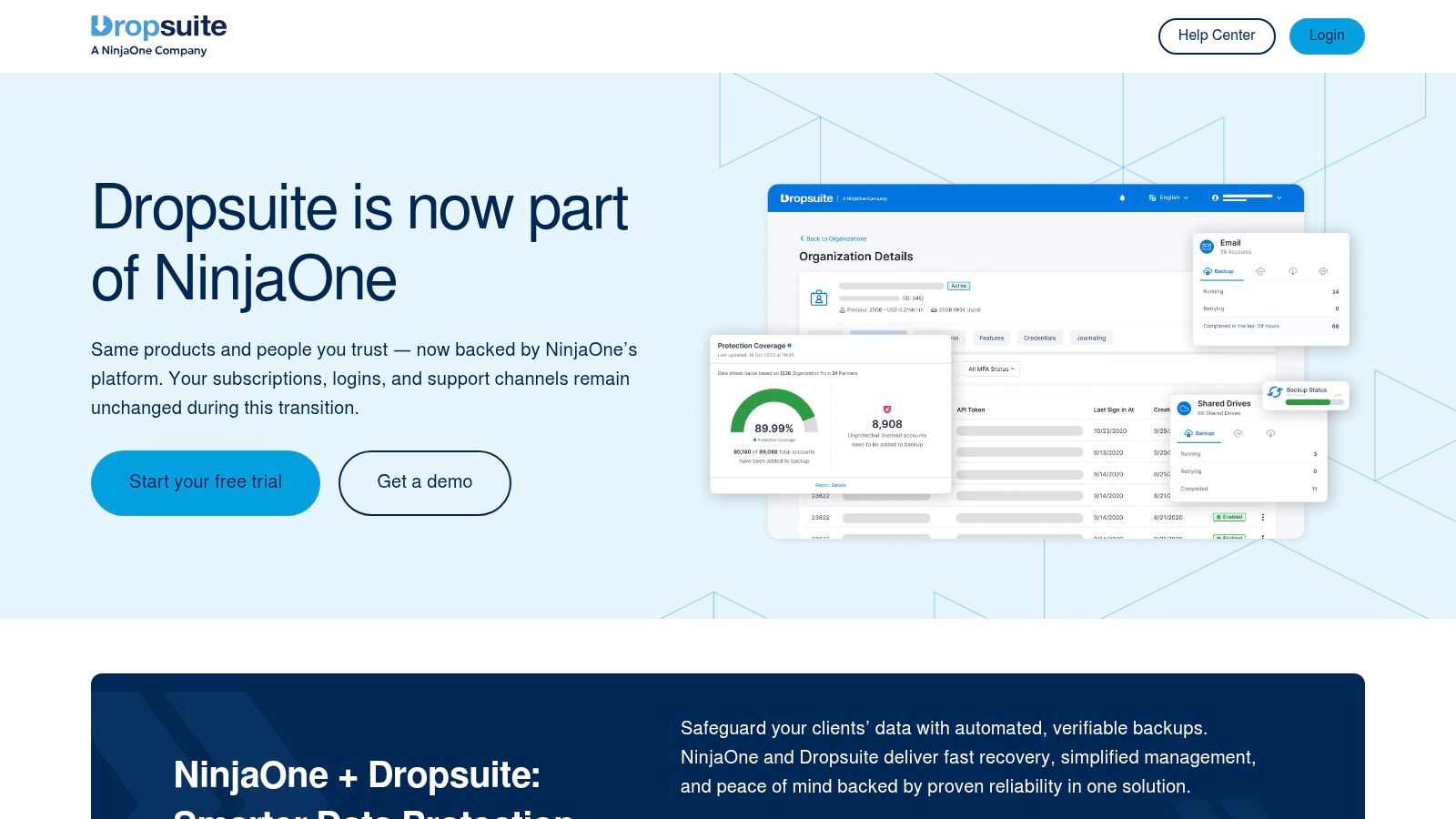Click the 'Dropsuite is now part of NinjaOne' headline
Viewport: 1456px width, 819px height.
[x=360, y=242]
